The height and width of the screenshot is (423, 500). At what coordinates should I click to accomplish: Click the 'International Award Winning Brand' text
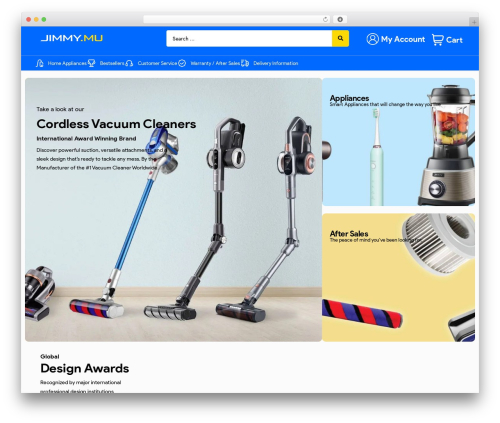click(86, 138)
